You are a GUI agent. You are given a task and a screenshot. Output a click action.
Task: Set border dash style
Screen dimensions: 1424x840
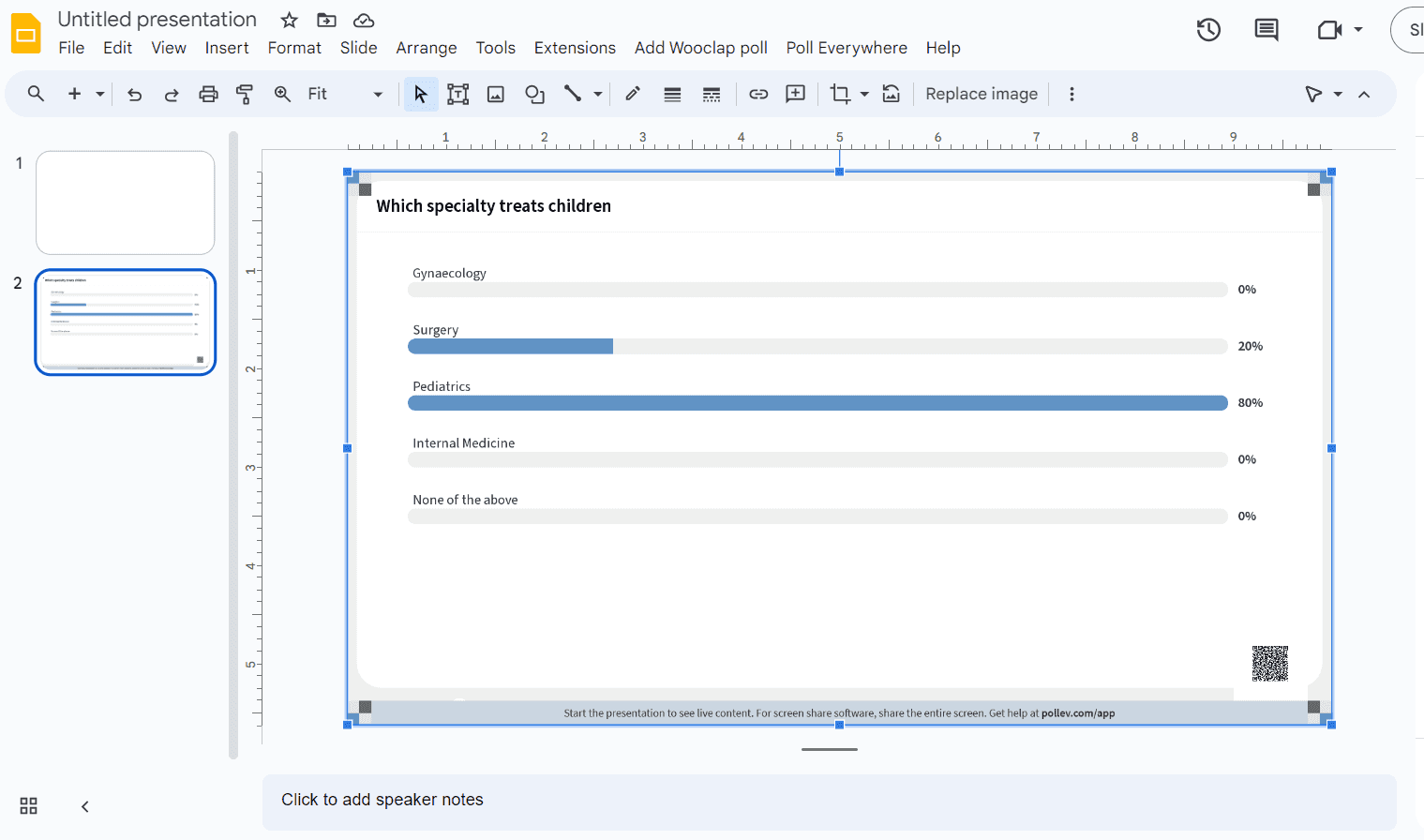point(712,94)
